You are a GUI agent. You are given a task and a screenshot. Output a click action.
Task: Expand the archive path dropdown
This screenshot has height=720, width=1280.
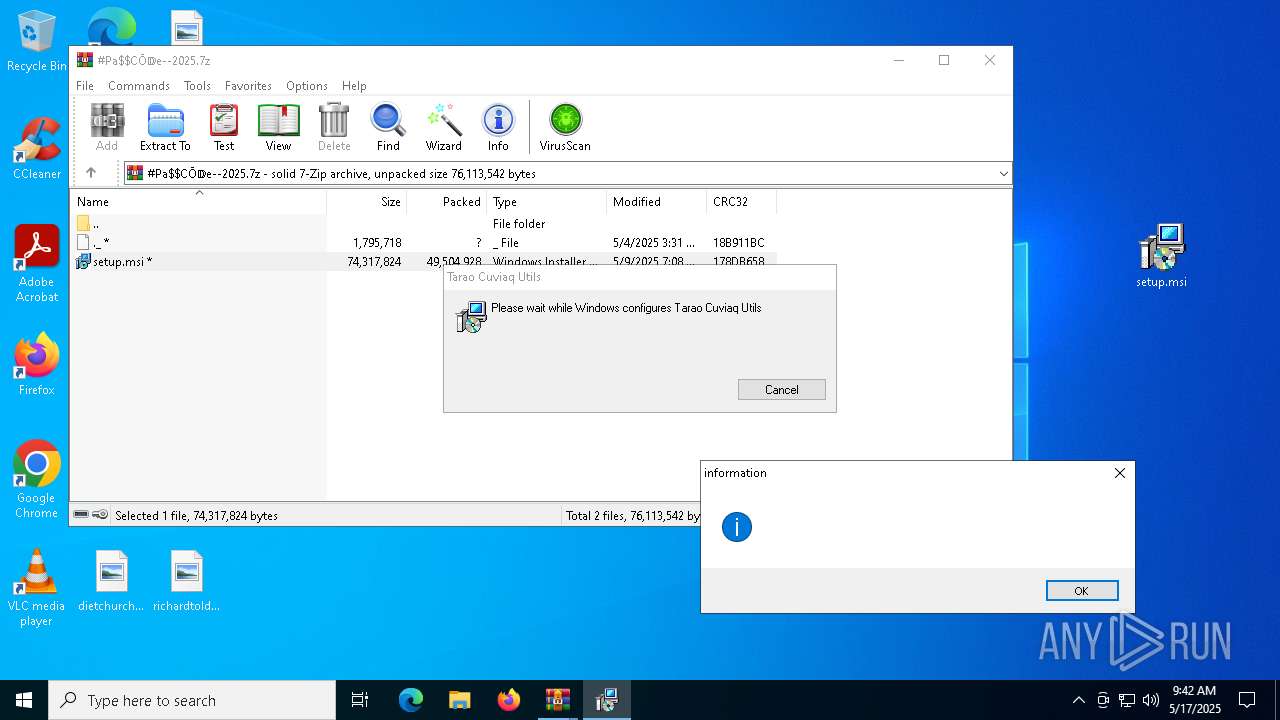click(x=1003, y=174)
